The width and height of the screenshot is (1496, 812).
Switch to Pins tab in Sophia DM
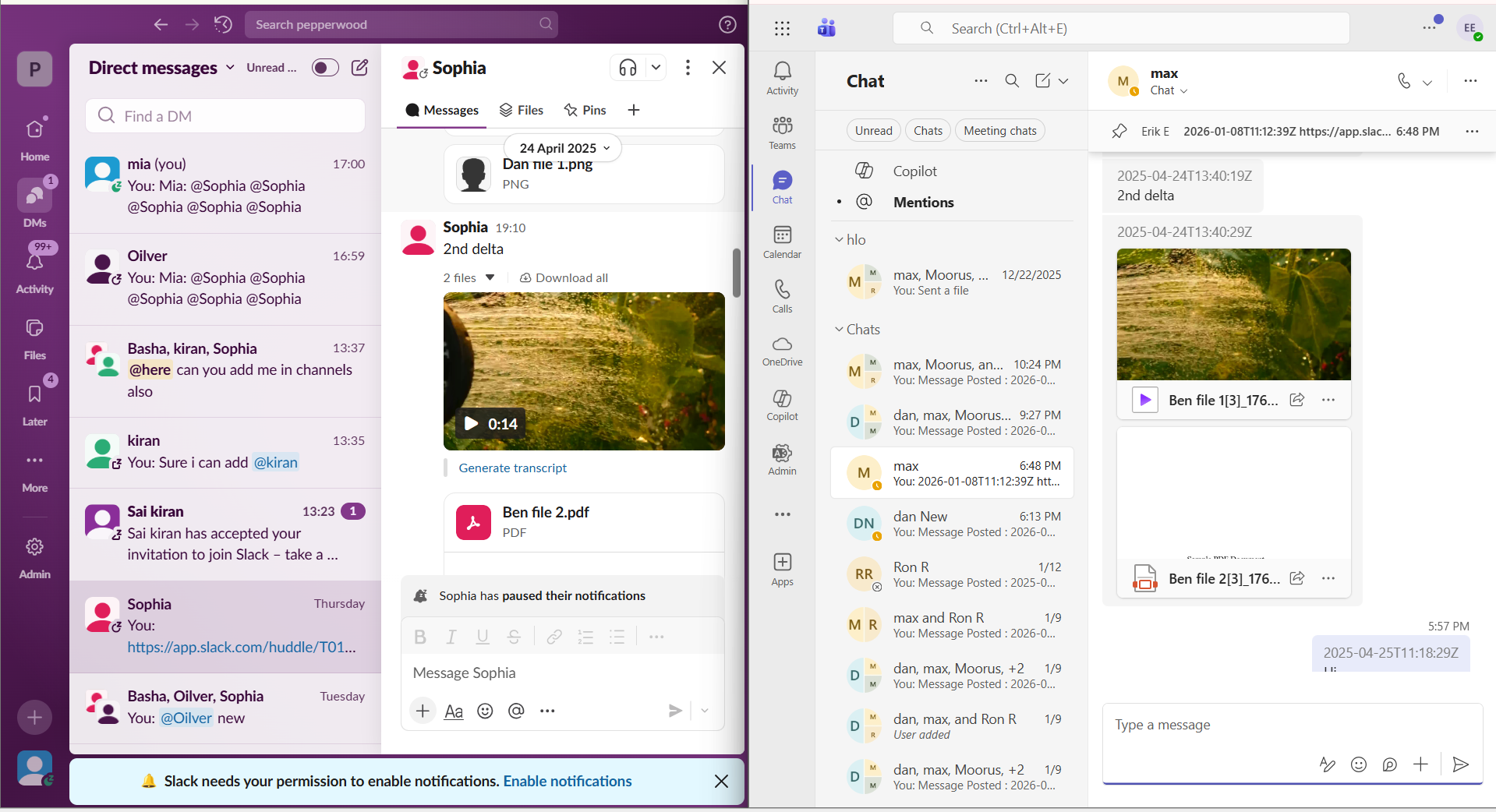[x=585, y=111]
